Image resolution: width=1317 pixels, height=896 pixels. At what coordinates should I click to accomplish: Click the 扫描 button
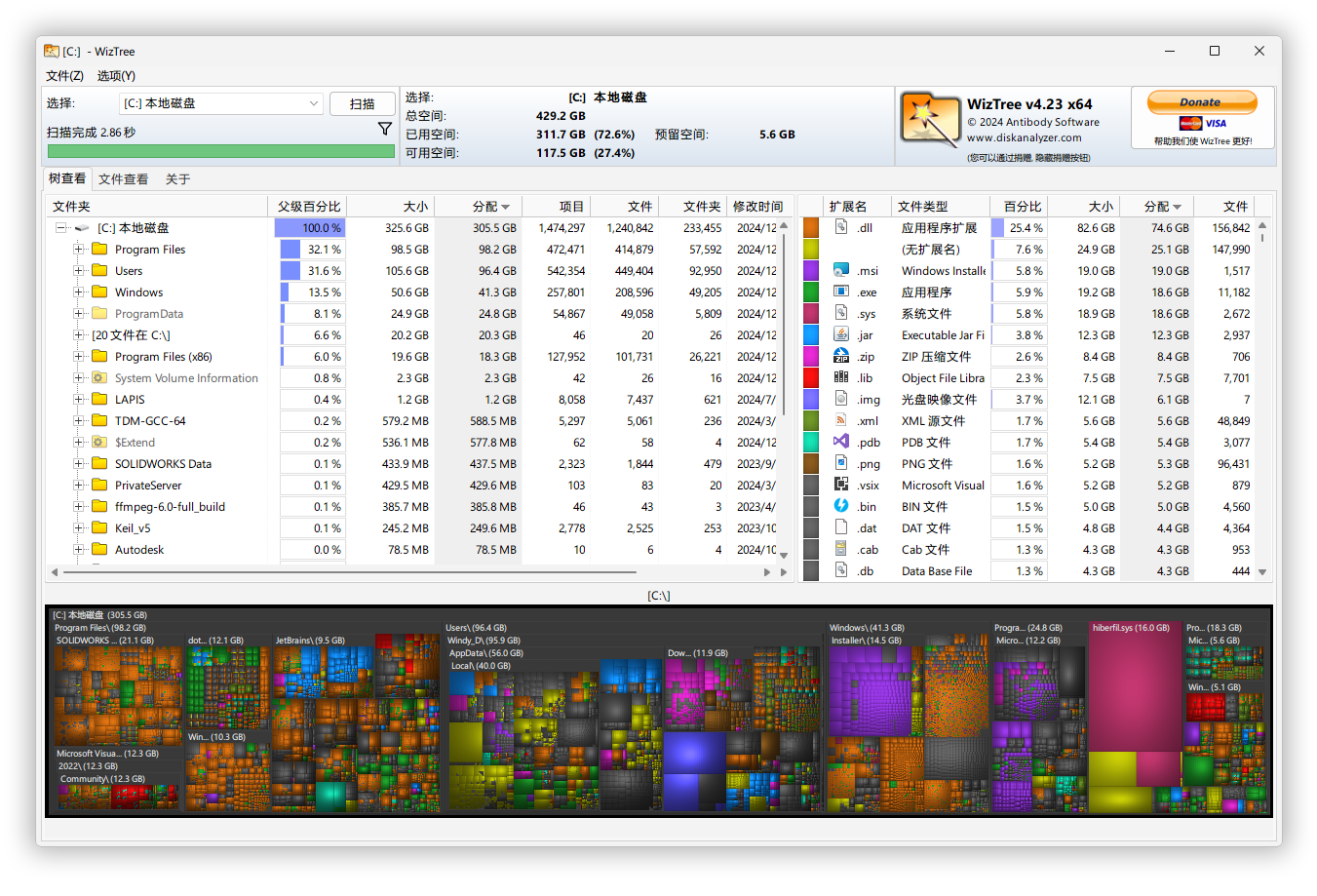click(x=363, y=103)
